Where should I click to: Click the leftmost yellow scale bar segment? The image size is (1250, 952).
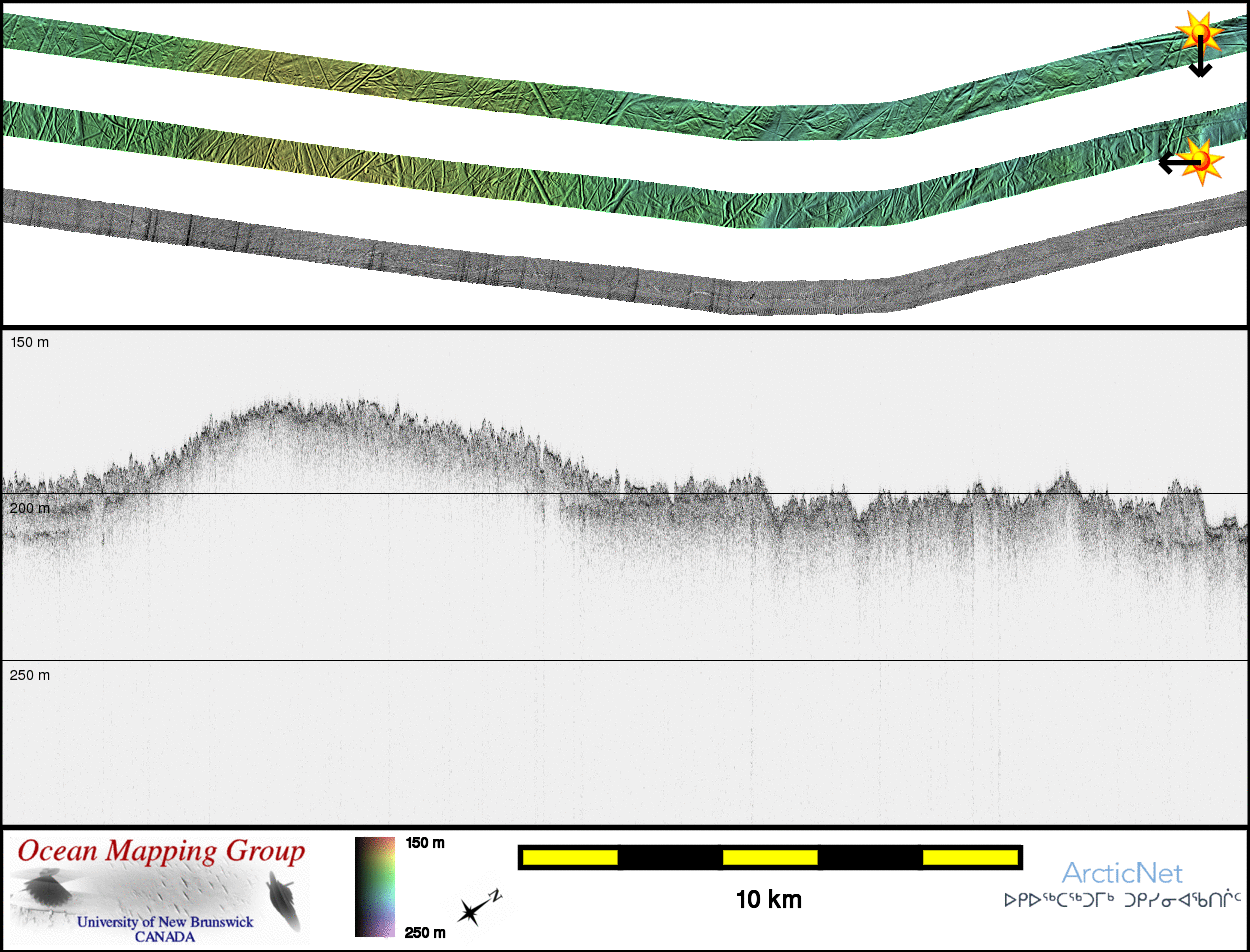[x=570, y=857]
